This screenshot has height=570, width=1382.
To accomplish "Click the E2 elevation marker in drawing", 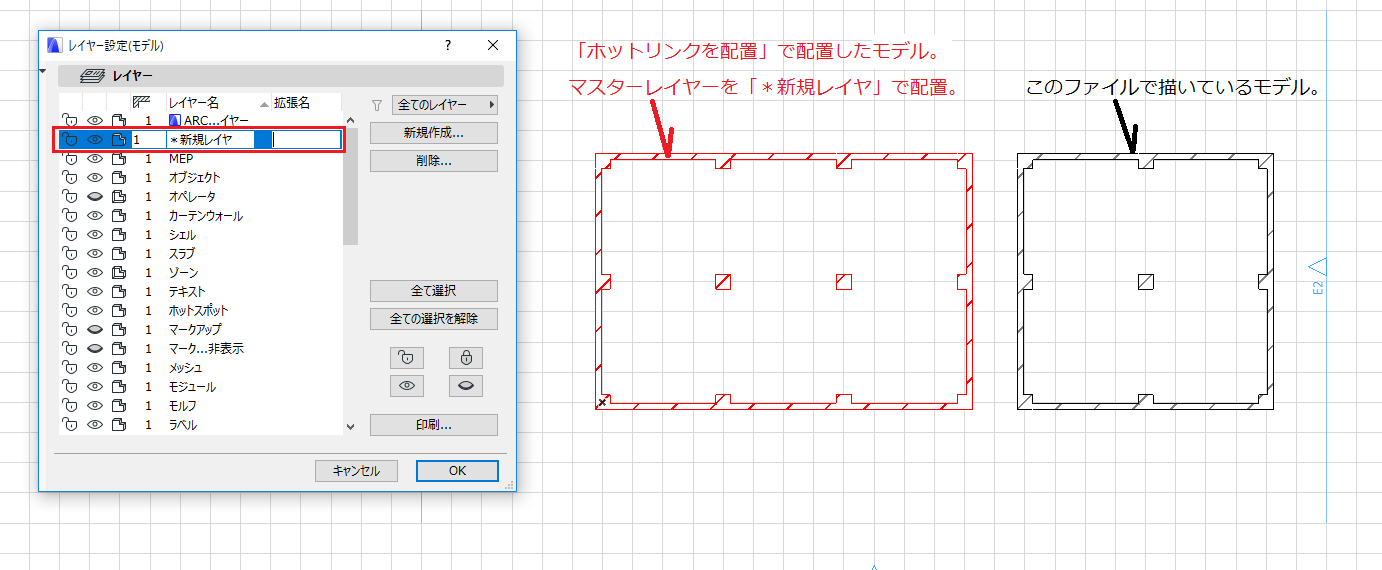I will pyautogui.click(x=1318, y=277).
